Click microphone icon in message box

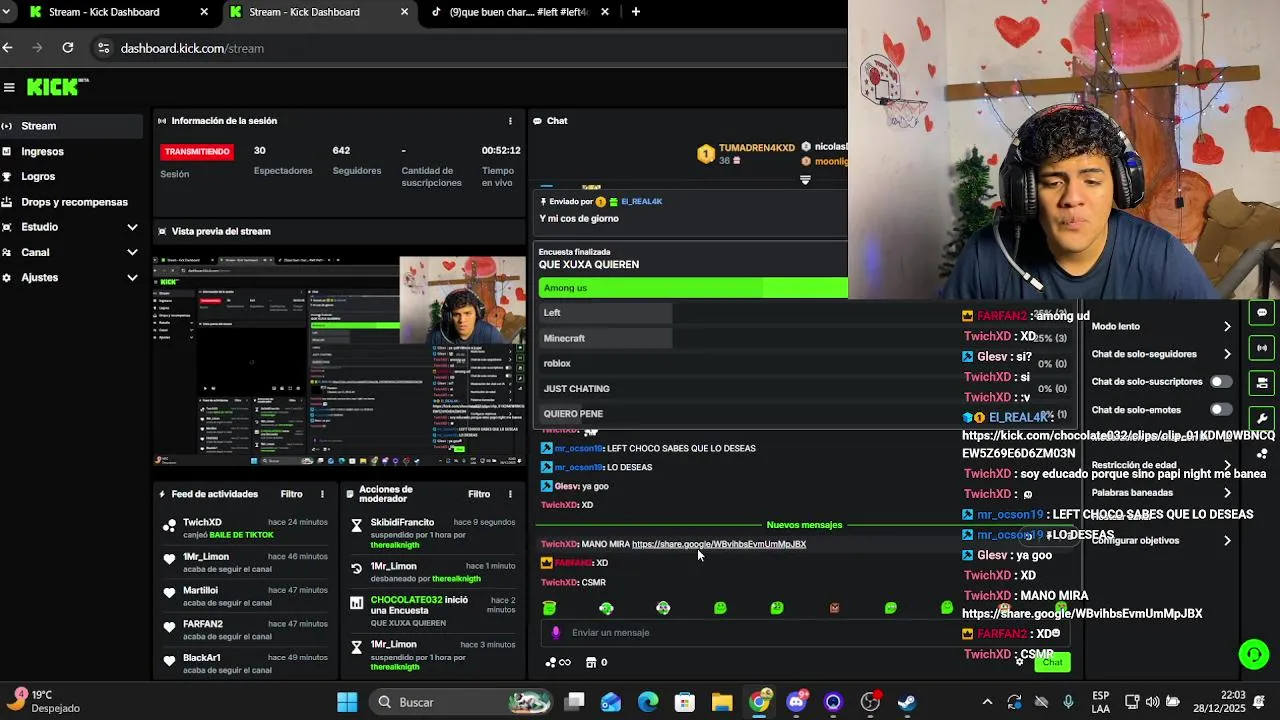(x=556, y=633)
